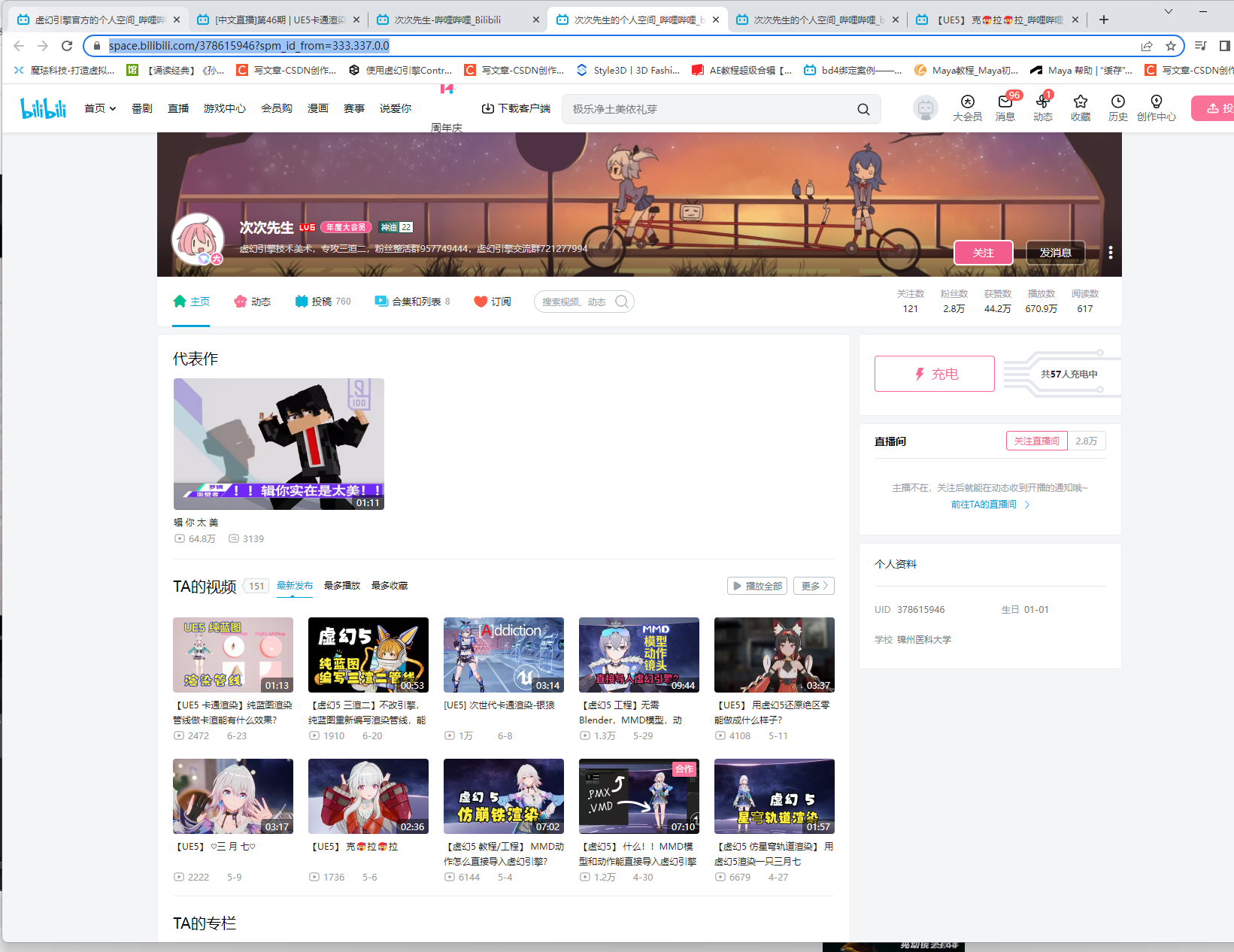Click the 关注 follow button
The width and height of the screenshot is (1234, 952).
983,252
